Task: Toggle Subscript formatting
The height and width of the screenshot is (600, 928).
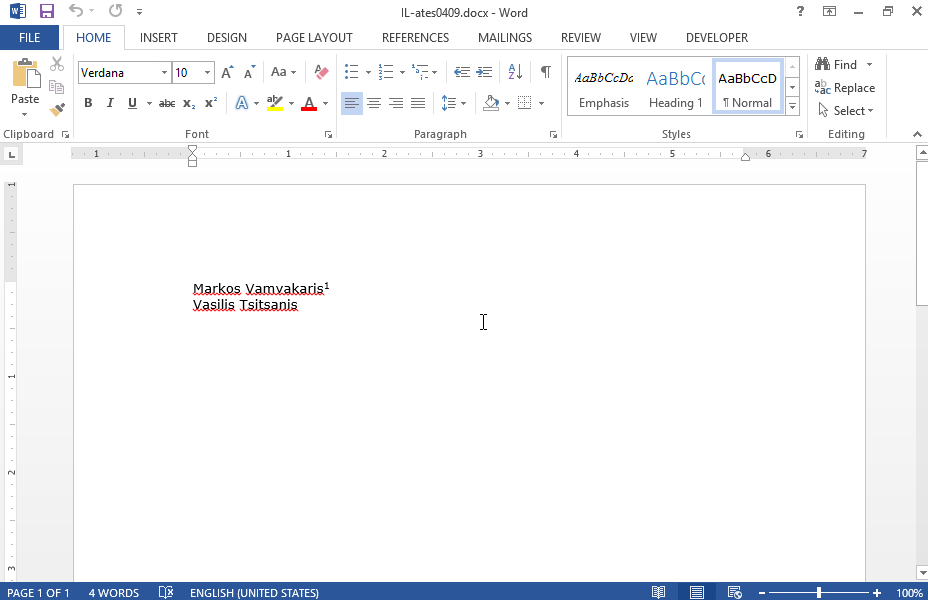Action: pos(189,104)
